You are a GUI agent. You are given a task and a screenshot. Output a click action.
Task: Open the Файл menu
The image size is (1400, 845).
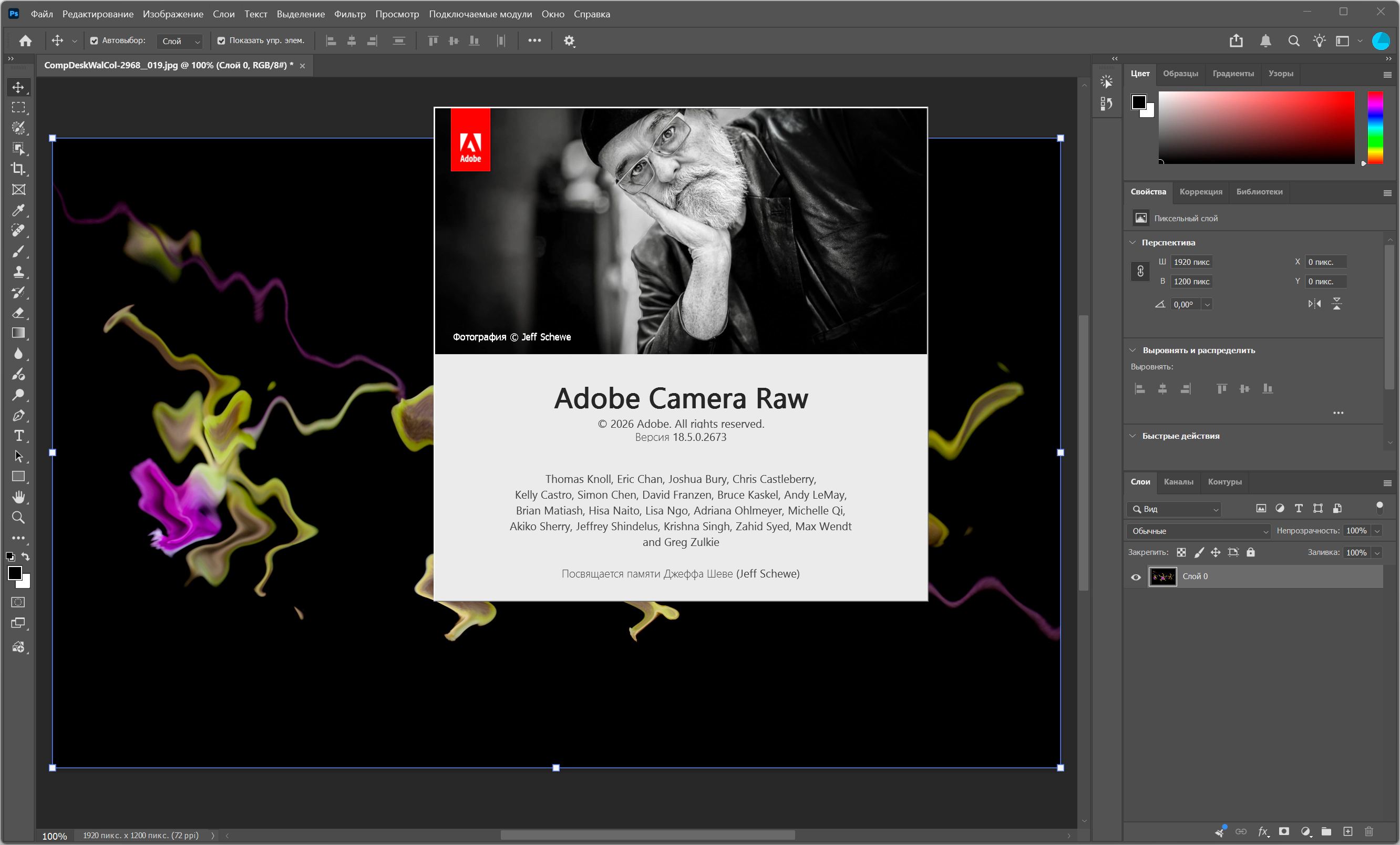tap(42, 14)
